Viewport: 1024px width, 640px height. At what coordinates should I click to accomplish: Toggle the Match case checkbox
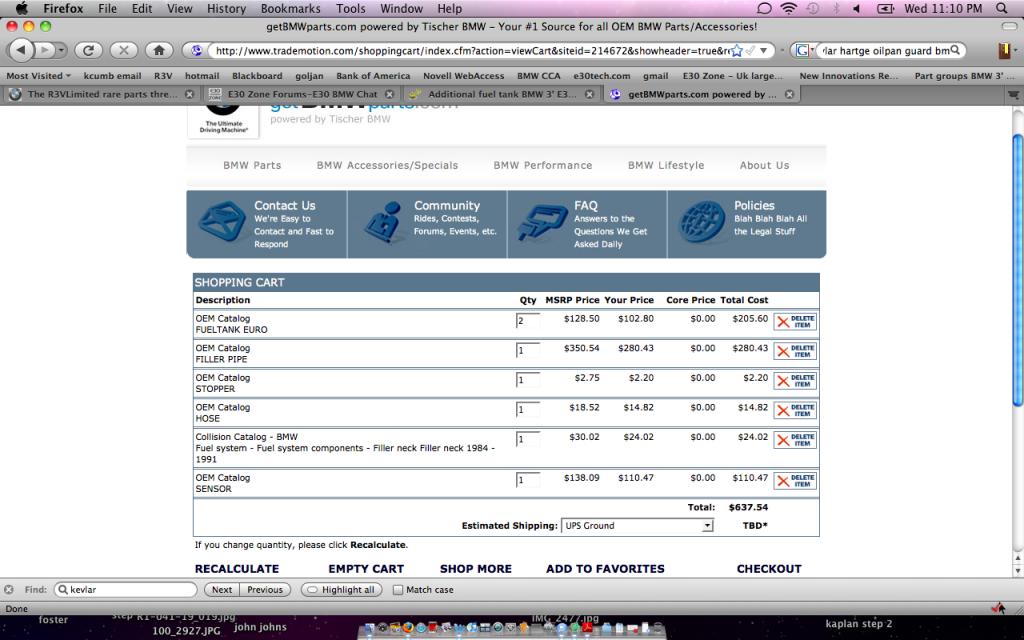[398, 590]
